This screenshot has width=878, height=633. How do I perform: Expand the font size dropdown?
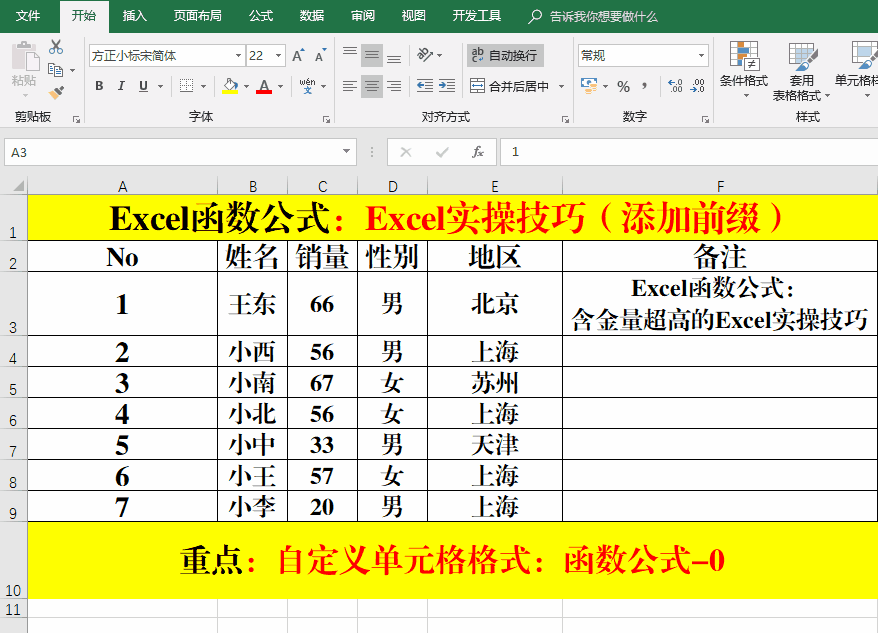279,56
